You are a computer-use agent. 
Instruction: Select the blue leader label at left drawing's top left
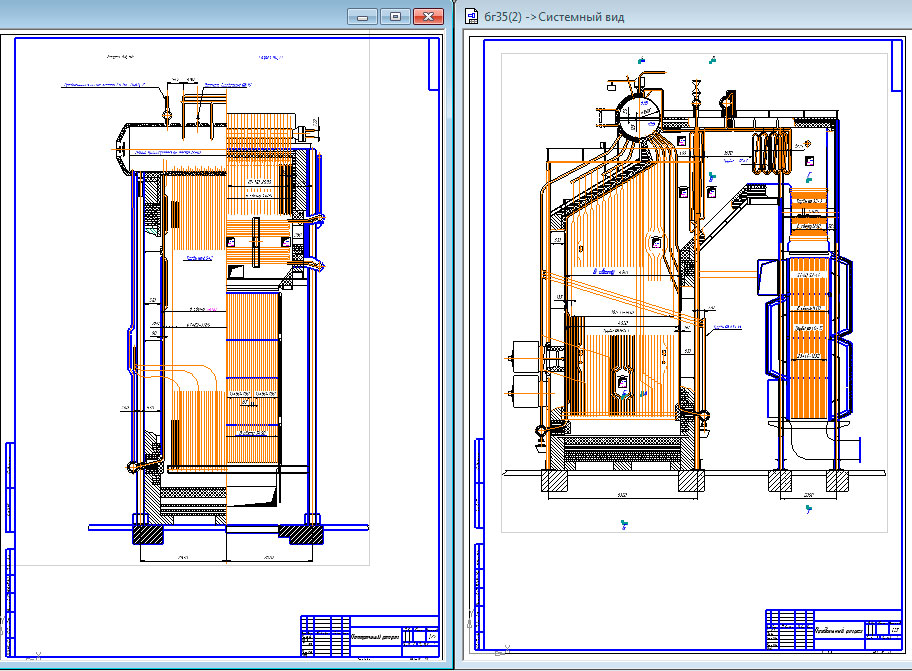pyautogui.click(x=103, y=85)
